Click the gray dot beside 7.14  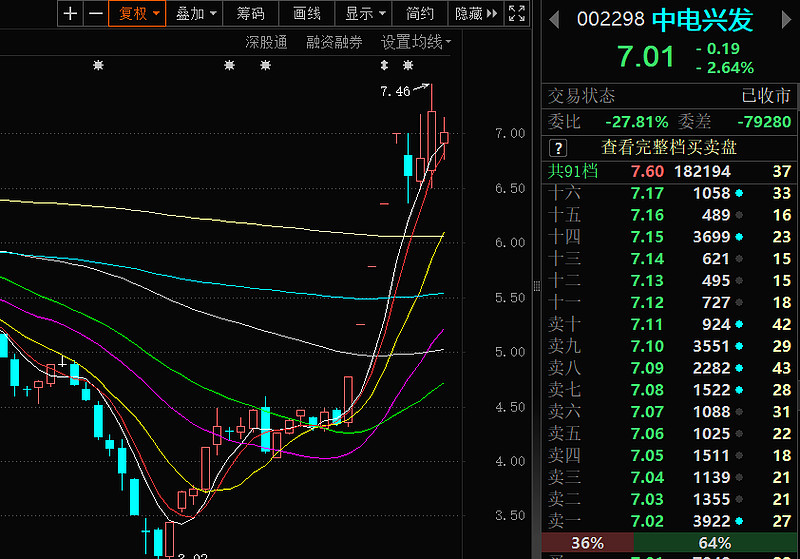(739, 259)
